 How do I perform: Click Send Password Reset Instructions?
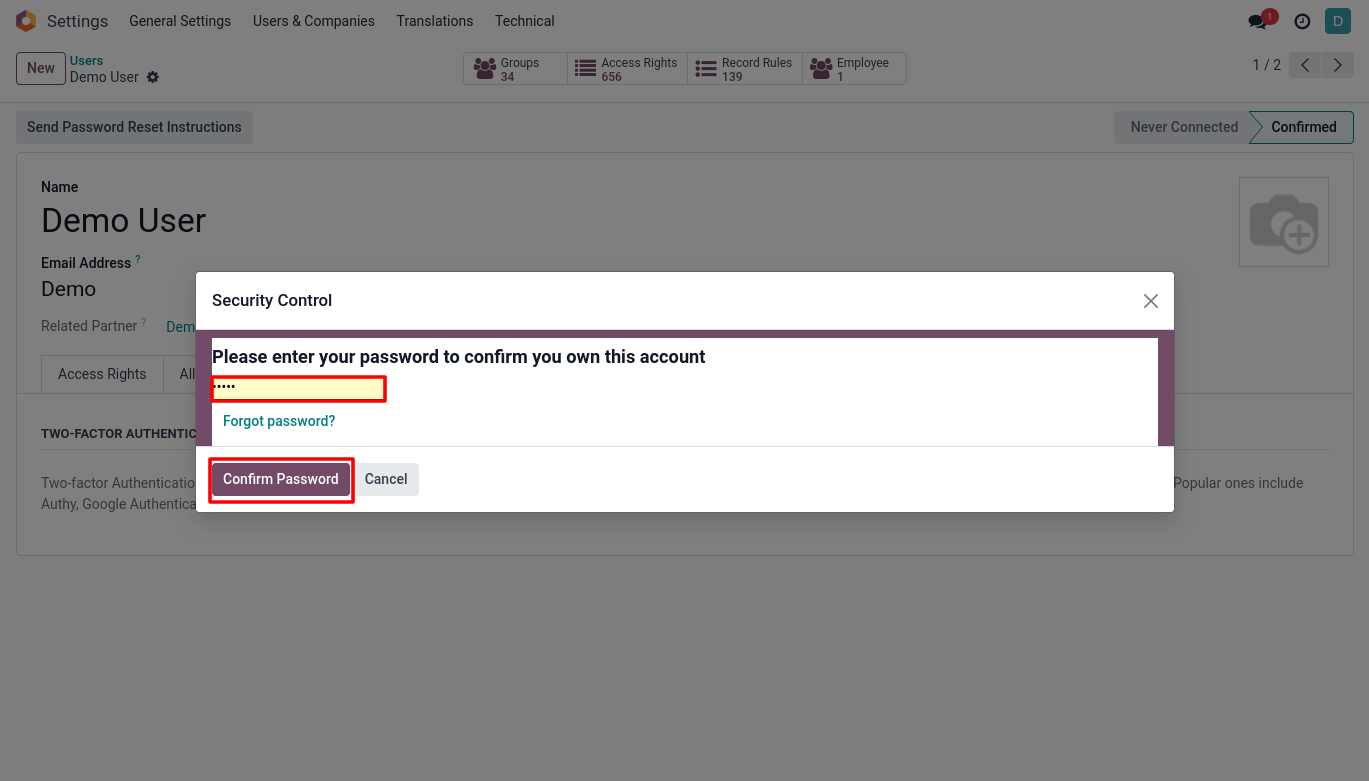click(134, 127)
